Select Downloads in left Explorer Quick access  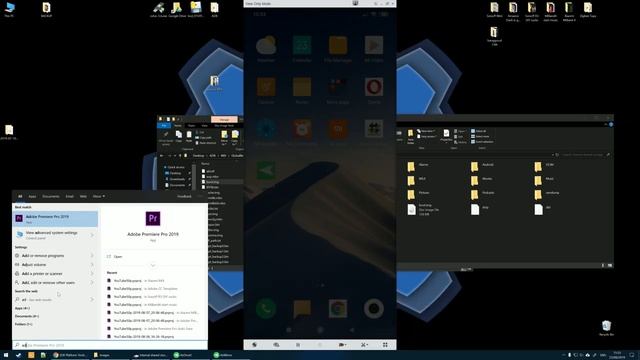click(177, 179)
